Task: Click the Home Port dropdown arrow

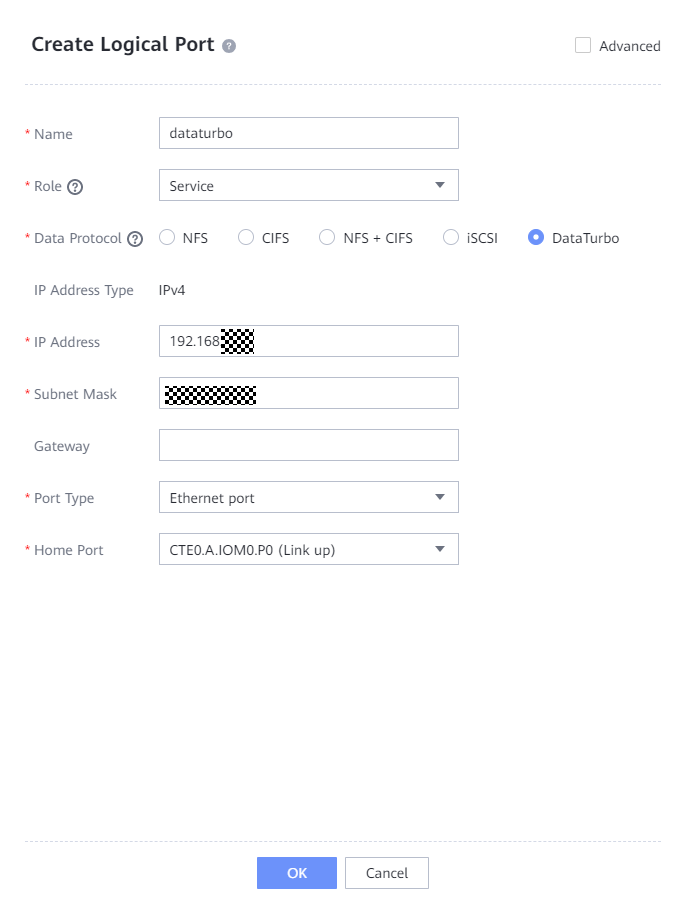Action: (x=439, y=549)
